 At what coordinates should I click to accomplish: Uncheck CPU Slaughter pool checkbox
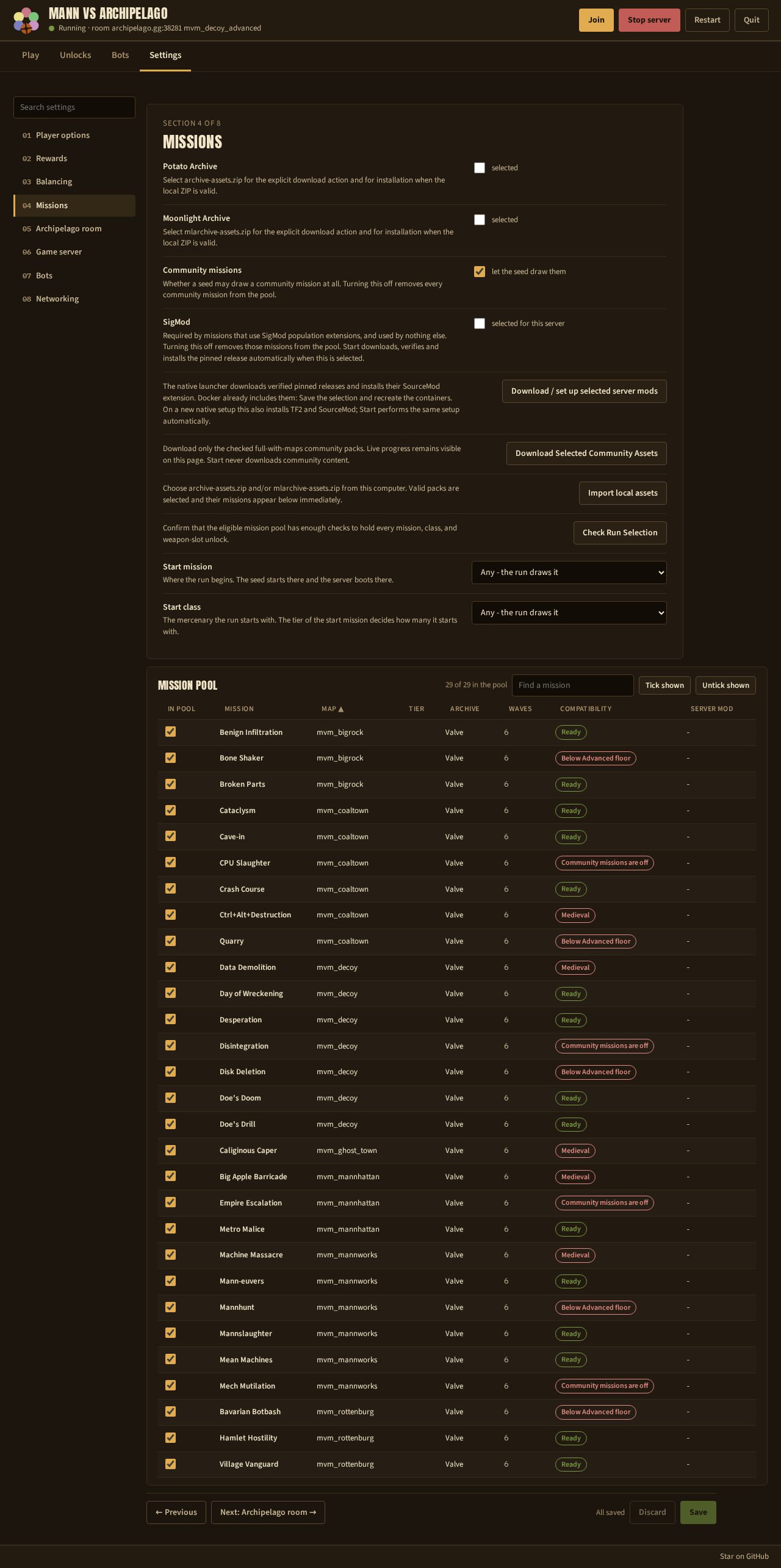(x=171, y=862)
